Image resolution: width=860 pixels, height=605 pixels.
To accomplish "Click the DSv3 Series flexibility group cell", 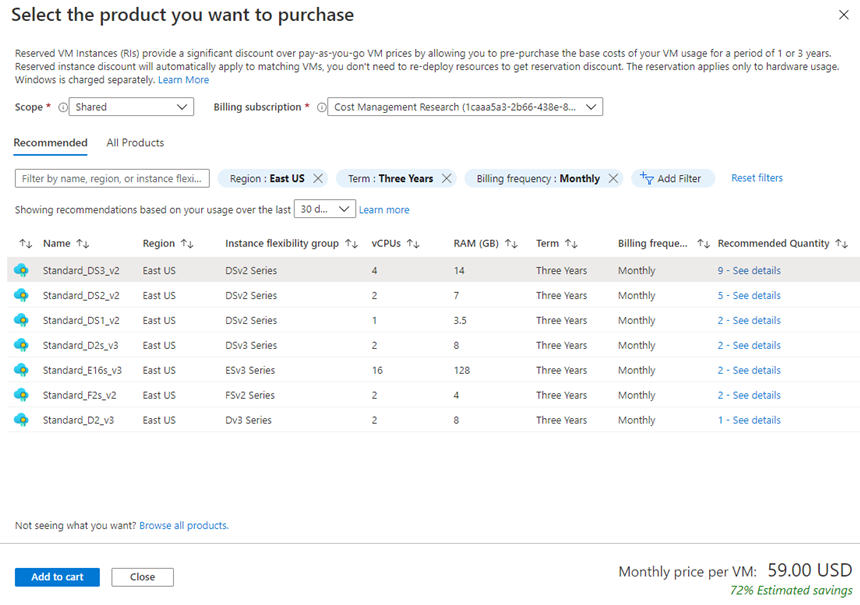I will tap(251, 345).
